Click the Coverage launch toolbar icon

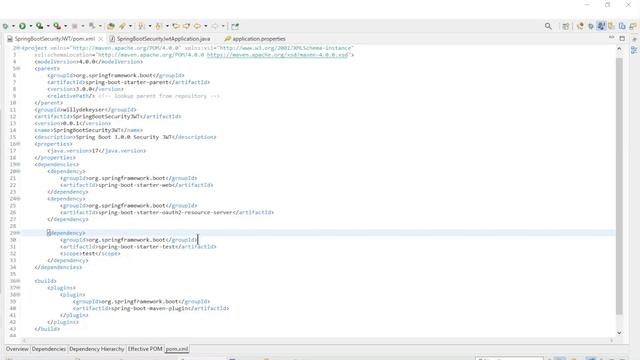coord(40,26)
